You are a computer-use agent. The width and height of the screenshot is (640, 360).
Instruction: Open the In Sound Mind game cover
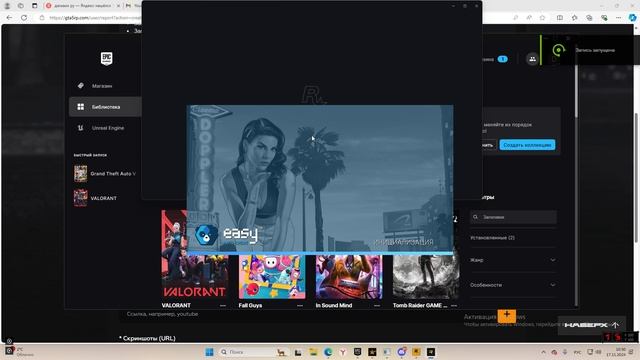pos(349,277)
